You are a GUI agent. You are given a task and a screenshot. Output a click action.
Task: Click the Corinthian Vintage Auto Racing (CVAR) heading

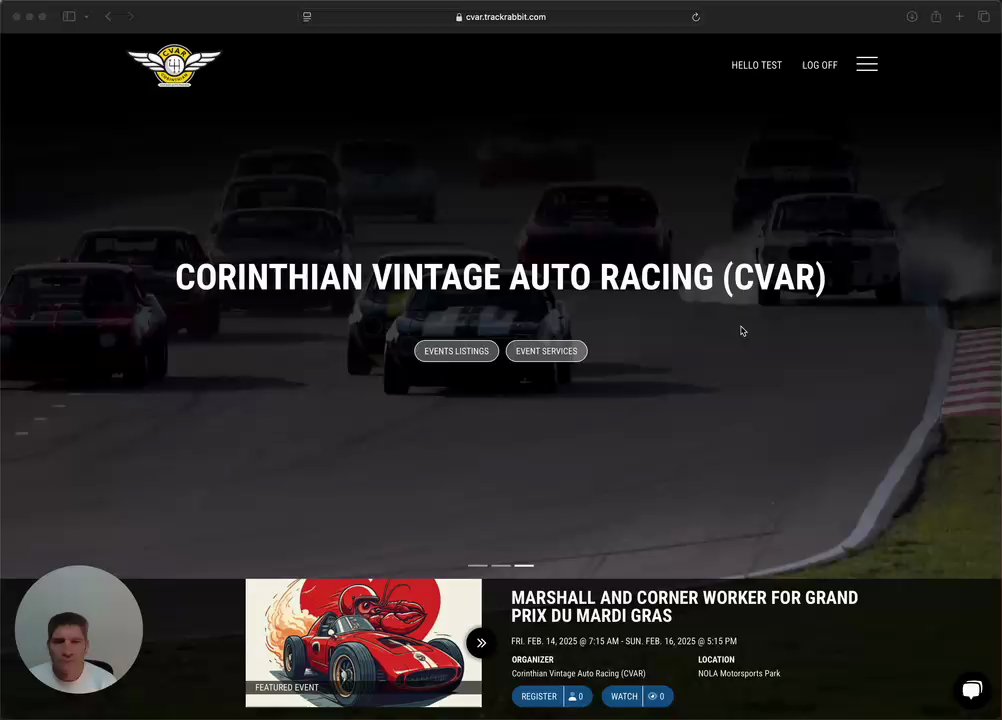[x=501, y=277]
